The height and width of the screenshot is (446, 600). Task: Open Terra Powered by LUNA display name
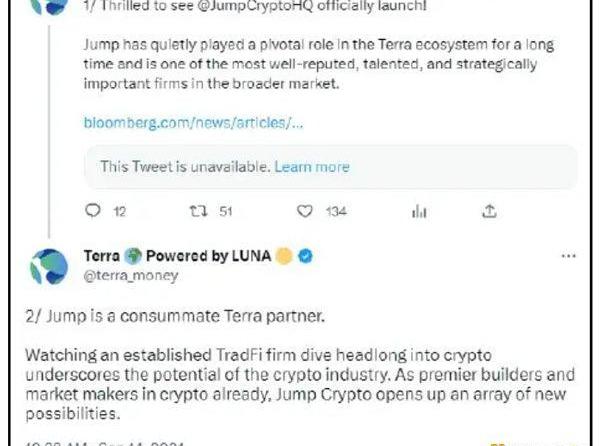pyautogui.click(x=176, y=256)
